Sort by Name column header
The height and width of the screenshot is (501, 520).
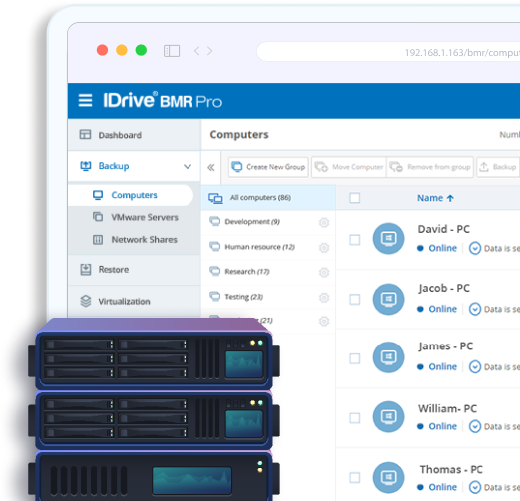click(435, 198)
